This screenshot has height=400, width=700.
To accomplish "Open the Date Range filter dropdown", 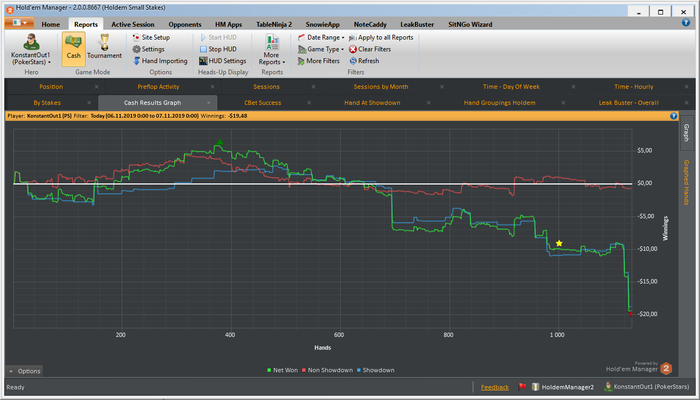I will (x=321, y=38).
